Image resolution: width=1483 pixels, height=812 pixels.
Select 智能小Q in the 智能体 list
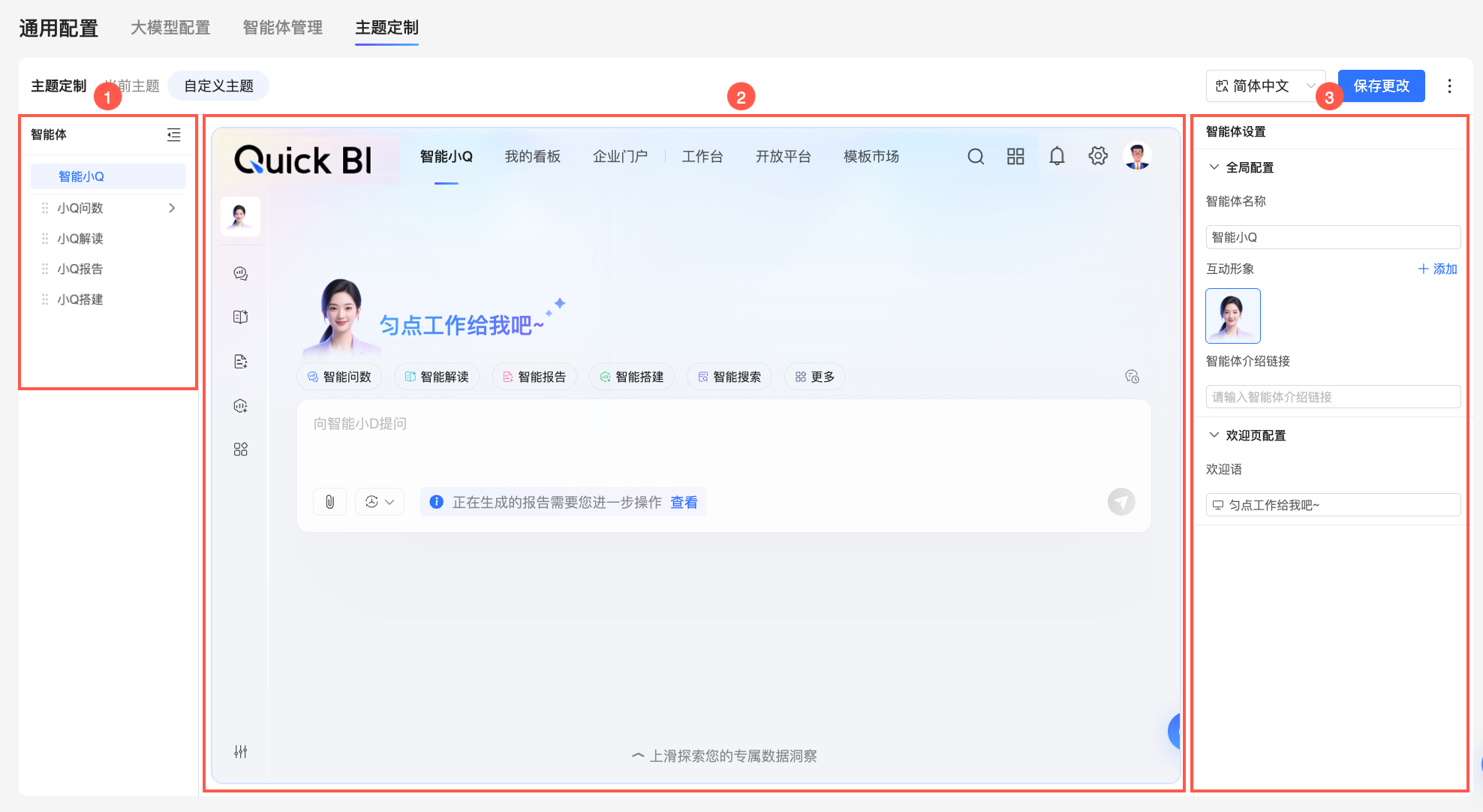108,176
